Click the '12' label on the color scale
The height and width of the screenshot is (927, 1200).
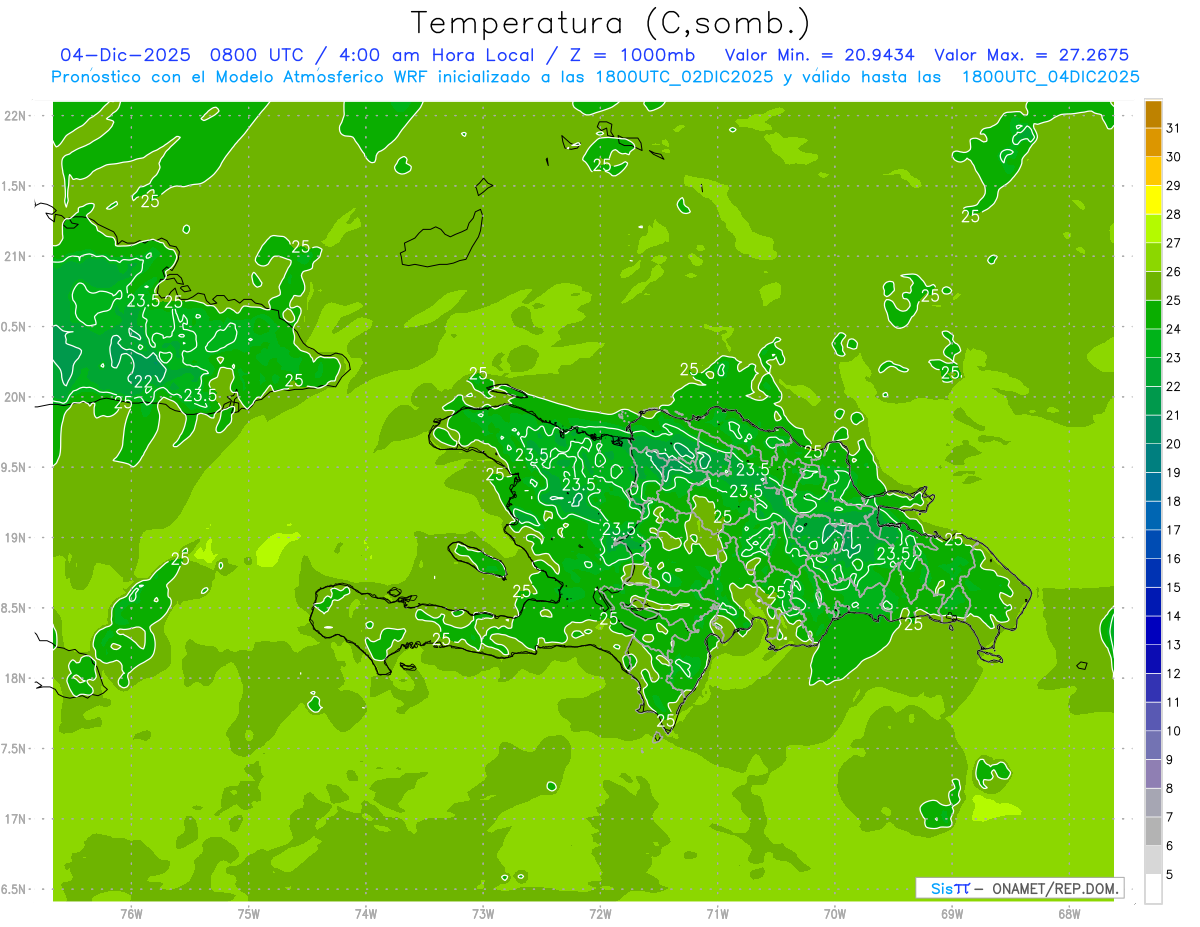(x=1174, y=674)
